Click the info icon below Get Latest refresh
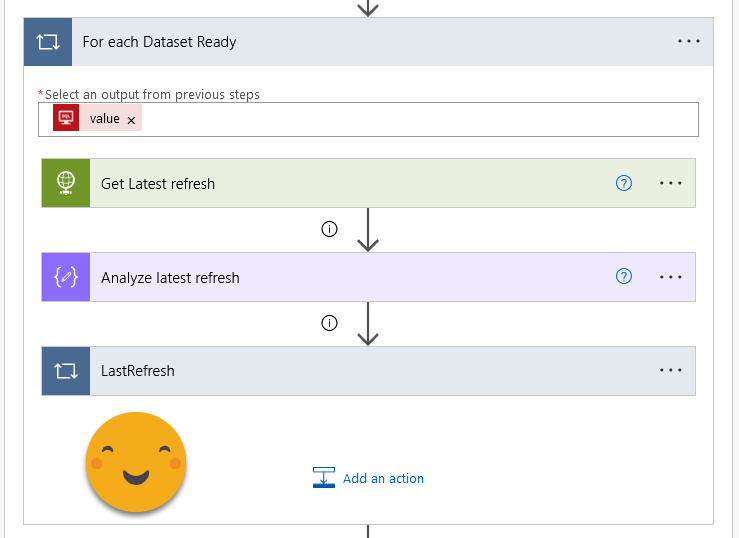 pos(329,229)
